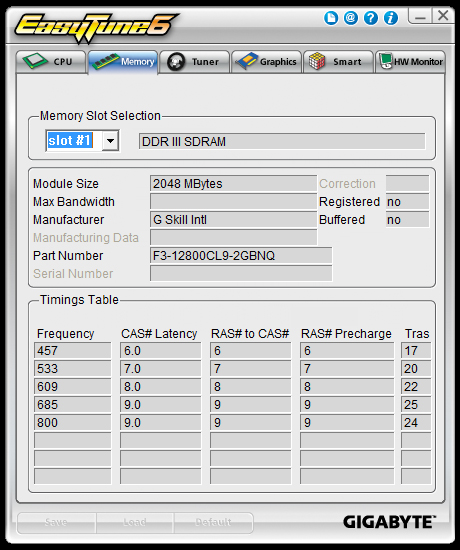Click the DDR III SDRAM field

(282, 141)
